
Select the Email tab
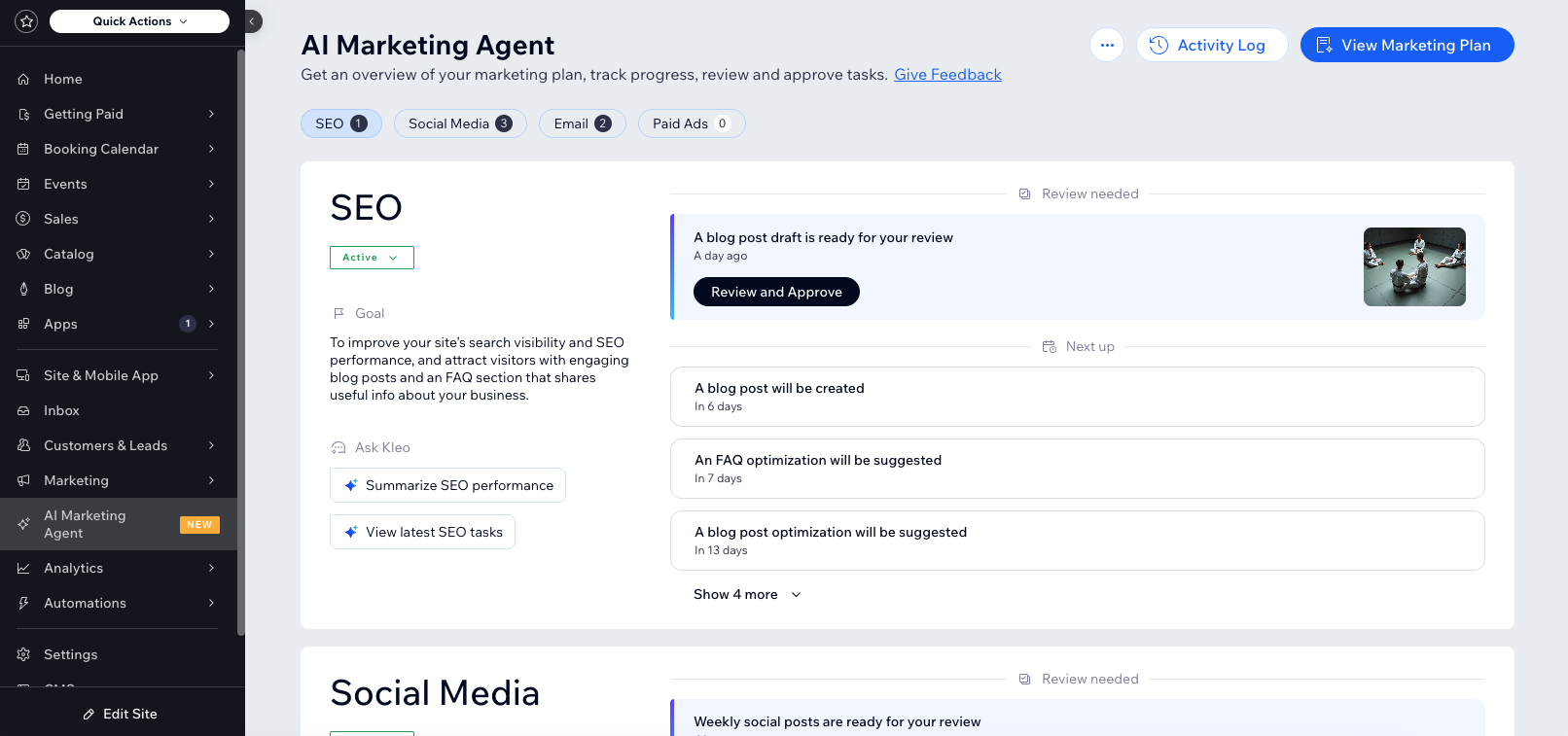(582, 123)
